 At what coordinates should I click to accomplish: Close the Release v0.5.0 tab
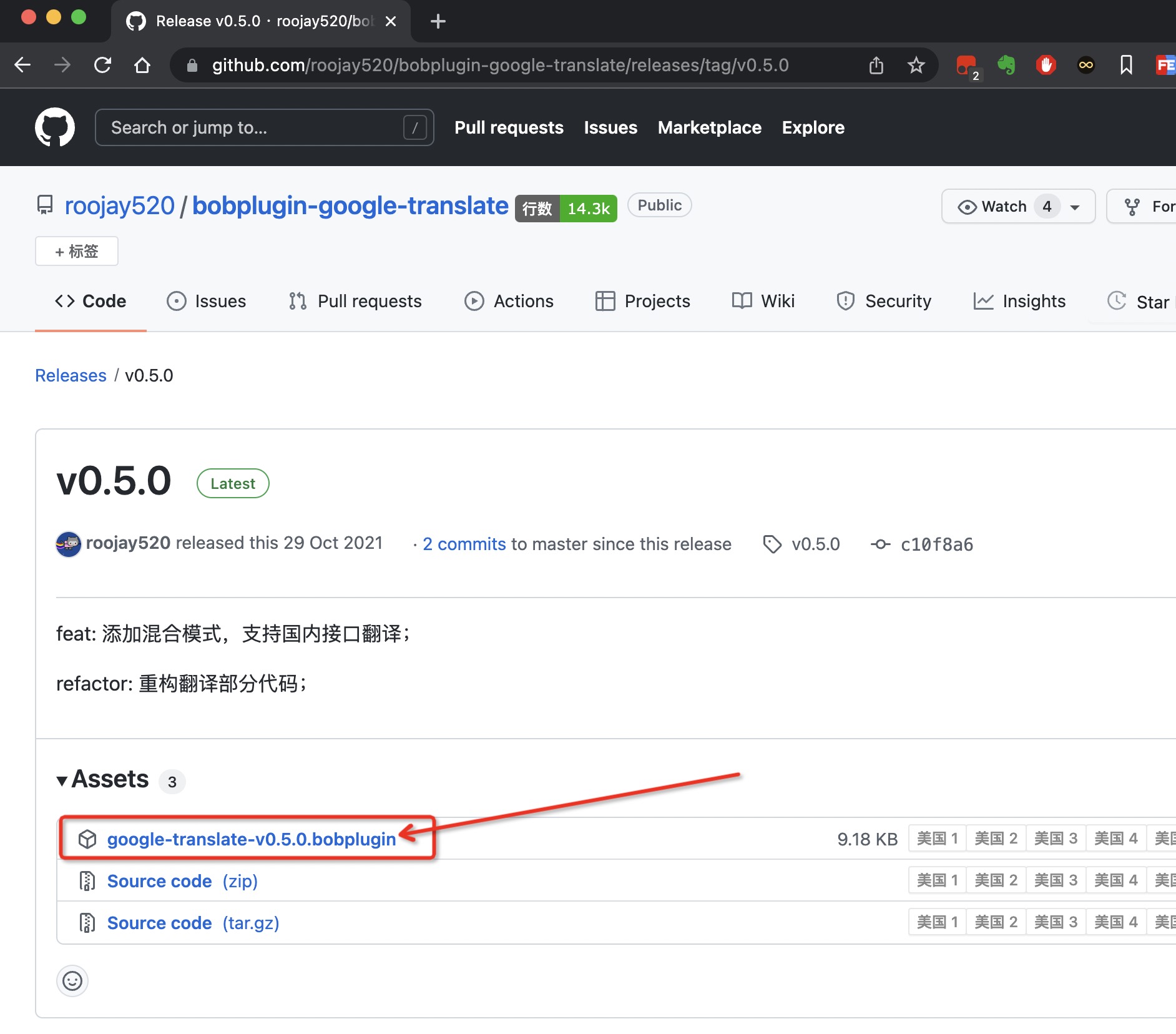[391, 21]
